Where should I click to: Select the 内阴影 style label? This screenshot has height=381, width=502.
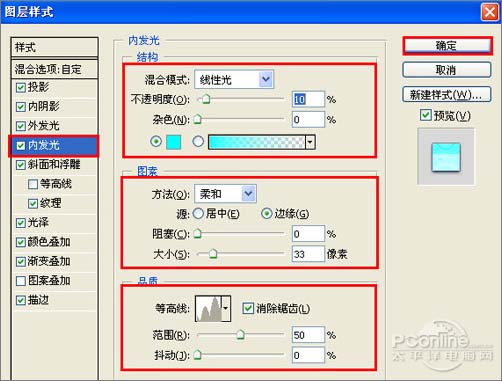tap(44, 106)
